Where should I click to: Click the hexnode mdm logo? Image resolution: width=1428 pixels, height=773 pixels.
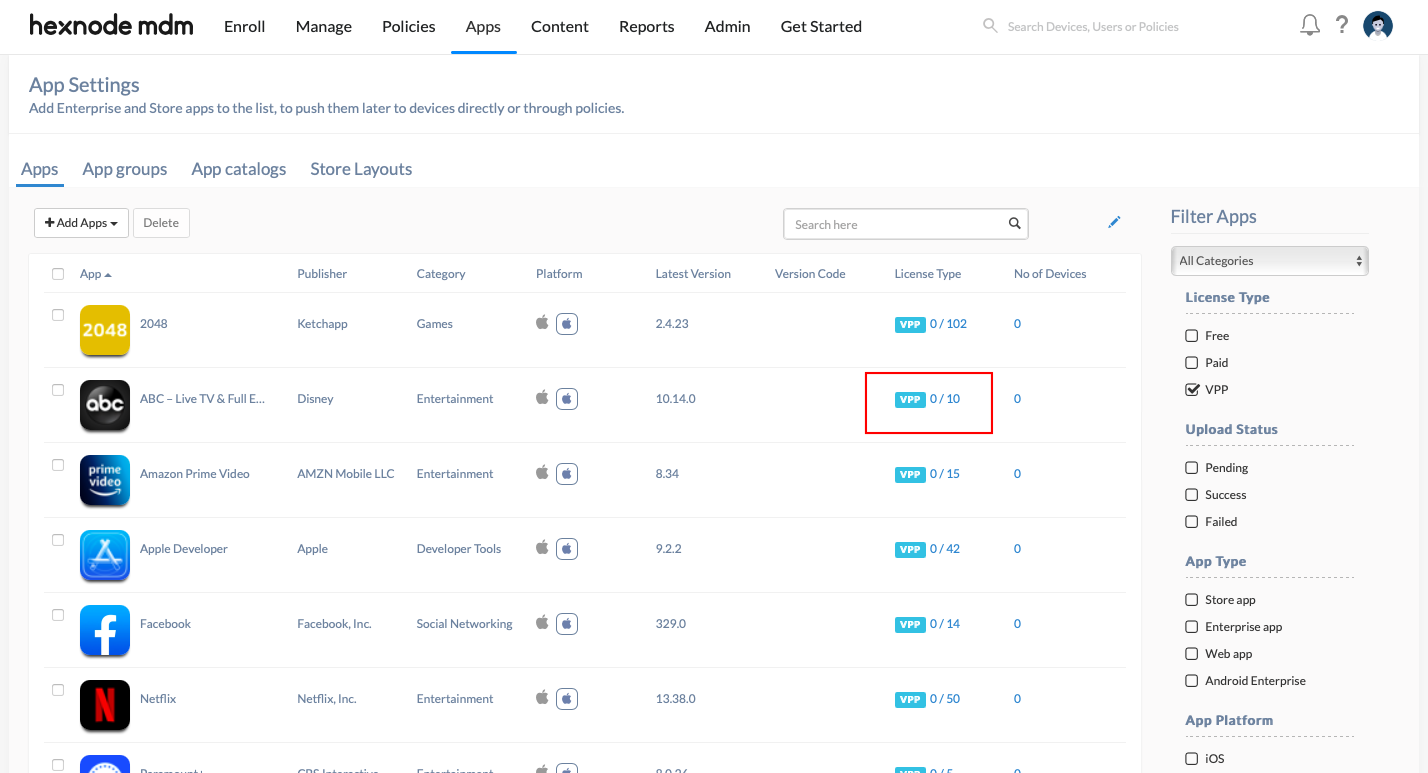click(x=111, y=26)
